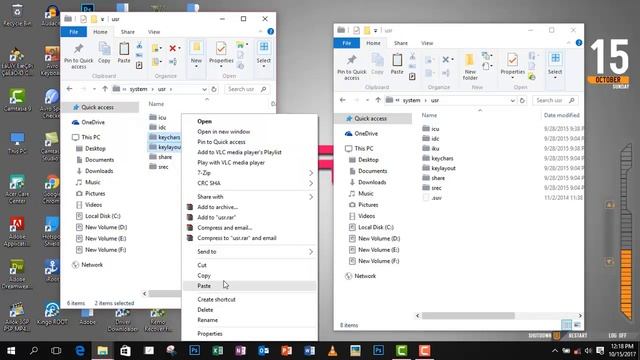Switch to Share tab in left window
The height and width of the screenshot is (360, 640).
127,32
